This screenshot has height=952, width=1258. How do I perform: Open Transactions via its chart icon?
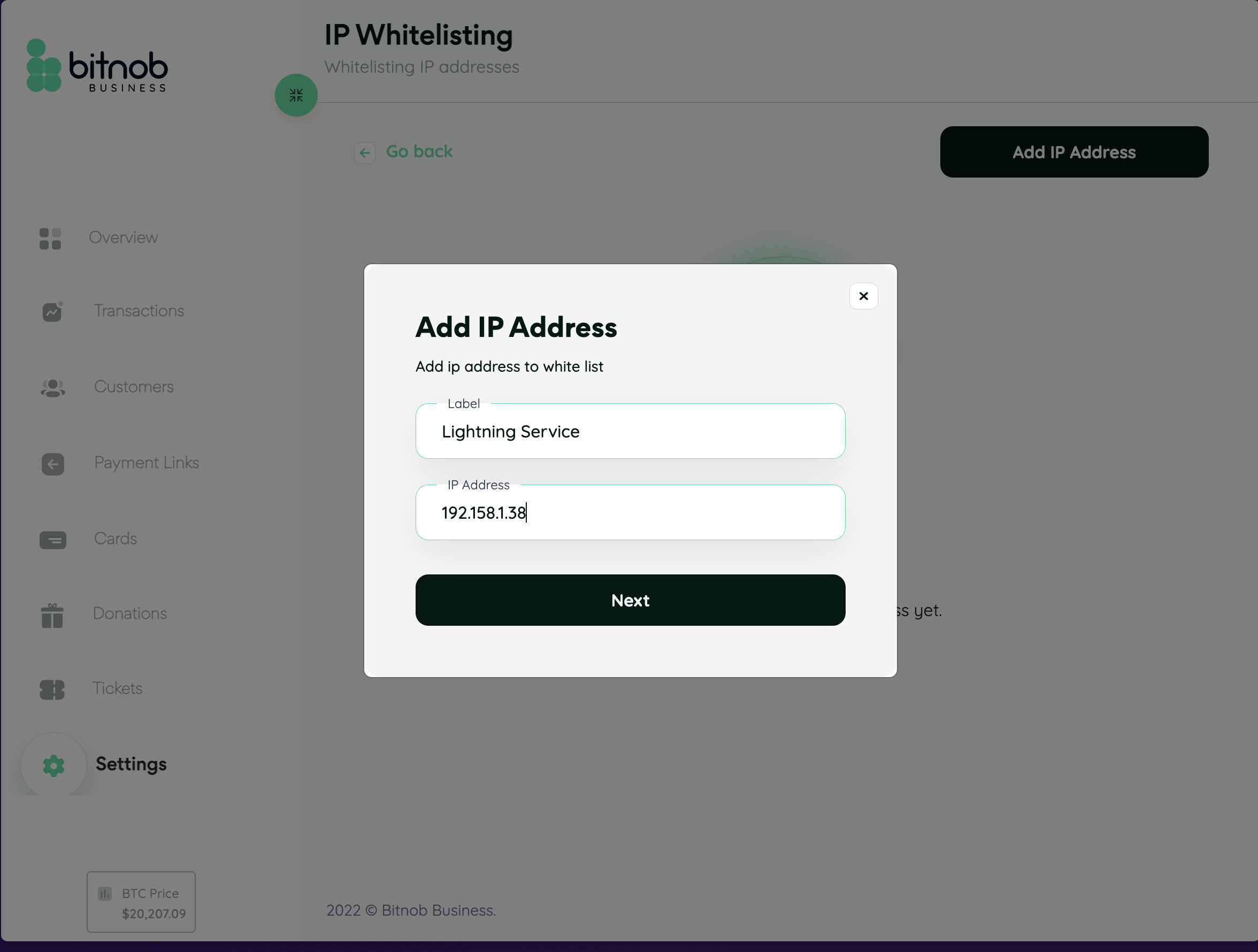pyautogui.click(x=52, y=312)
